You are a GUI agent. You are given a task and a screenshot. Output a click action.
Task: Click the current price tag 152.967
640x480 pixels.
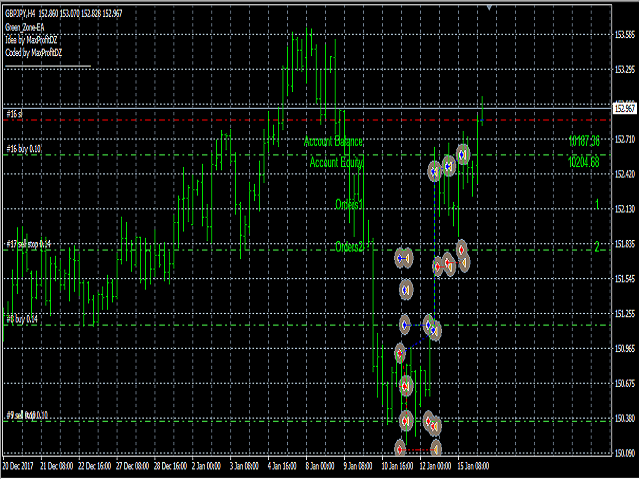click(625, 108)
